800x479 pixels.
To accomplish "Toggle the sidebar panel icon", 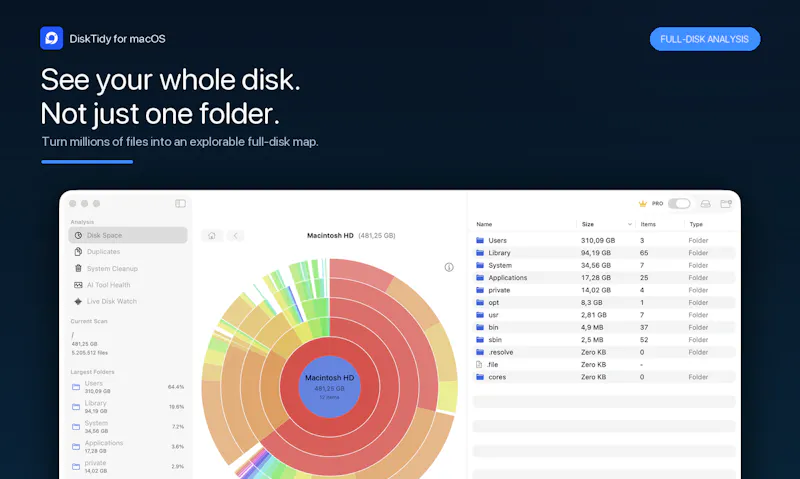I will (180, 204).
